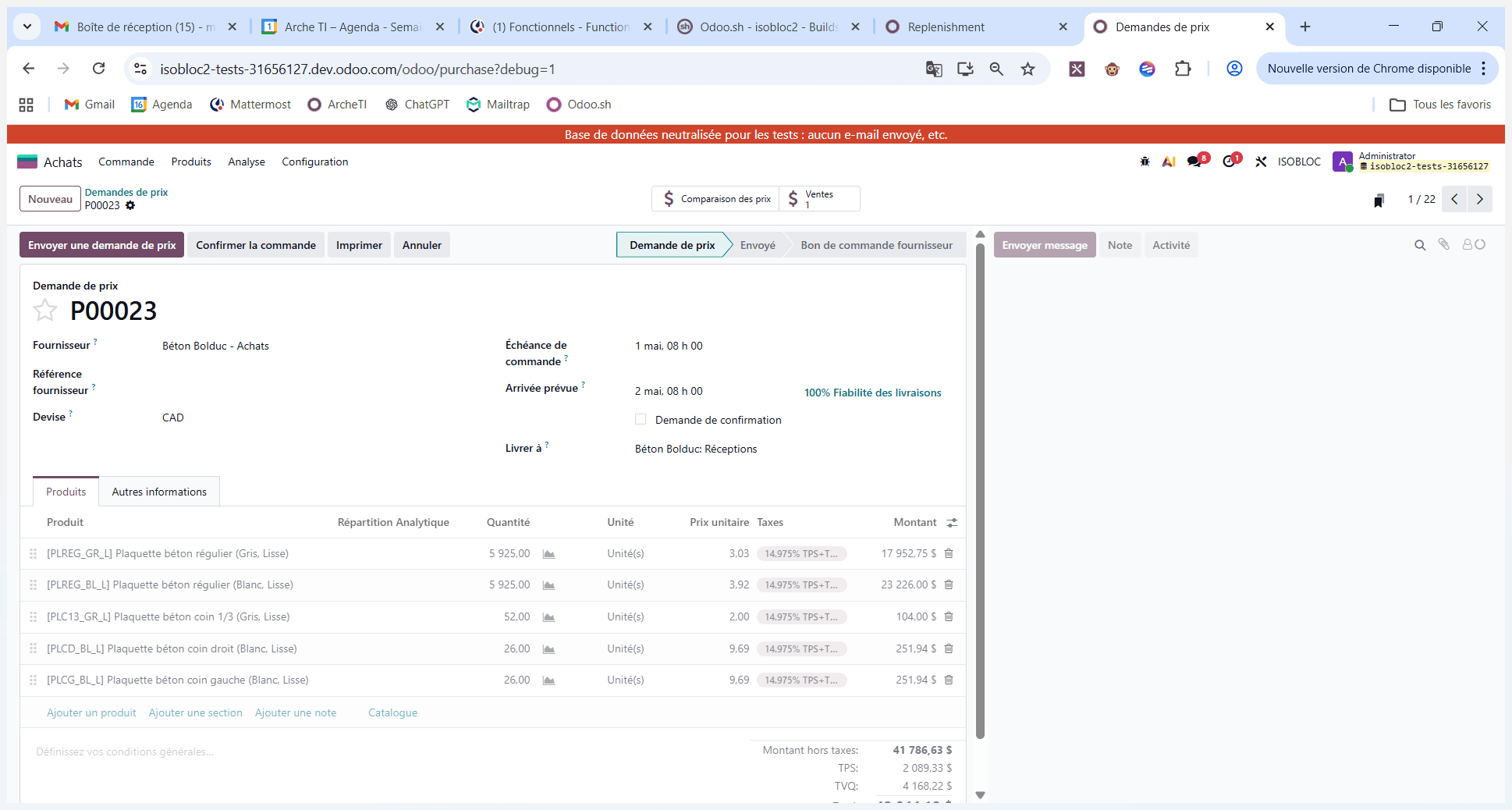Delete the PLREG_GR_L product line

949,553
